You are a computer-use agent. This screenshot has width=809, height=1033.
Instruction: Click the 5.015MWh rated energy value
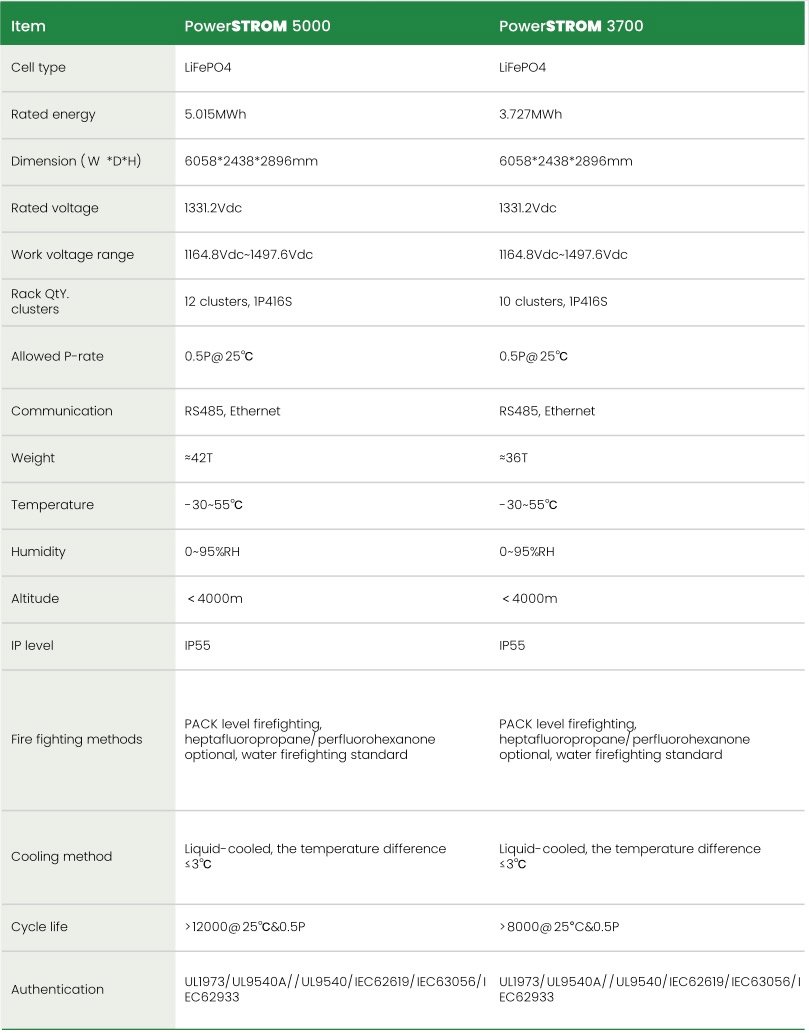(x=215, y=114)
